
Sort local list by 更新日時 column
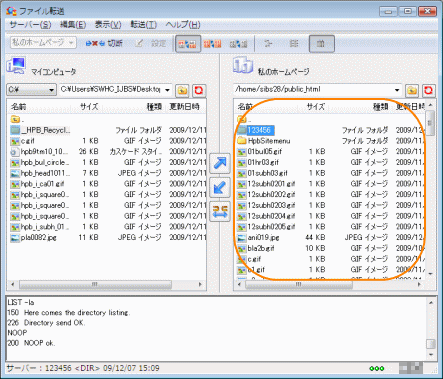click(184, 107)
